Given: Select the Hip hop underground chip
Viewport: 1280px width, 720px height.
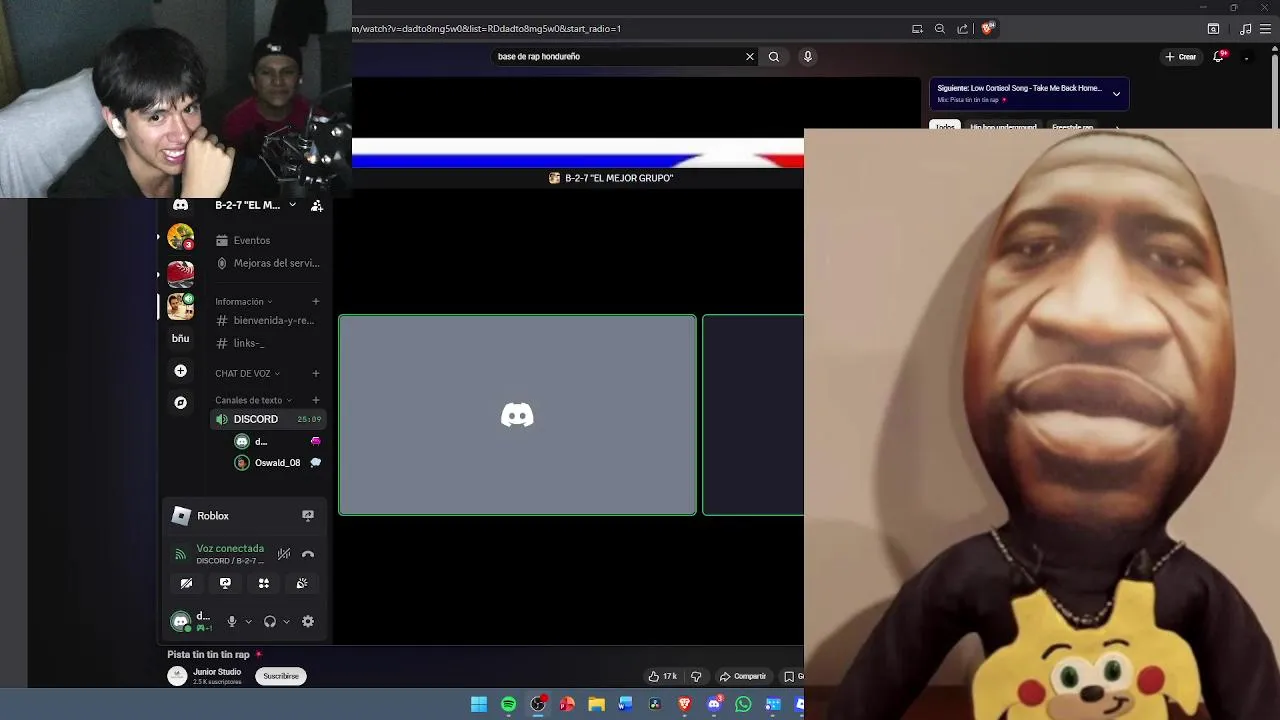Looking at the screenshot, I should (x=1003, y=127).
